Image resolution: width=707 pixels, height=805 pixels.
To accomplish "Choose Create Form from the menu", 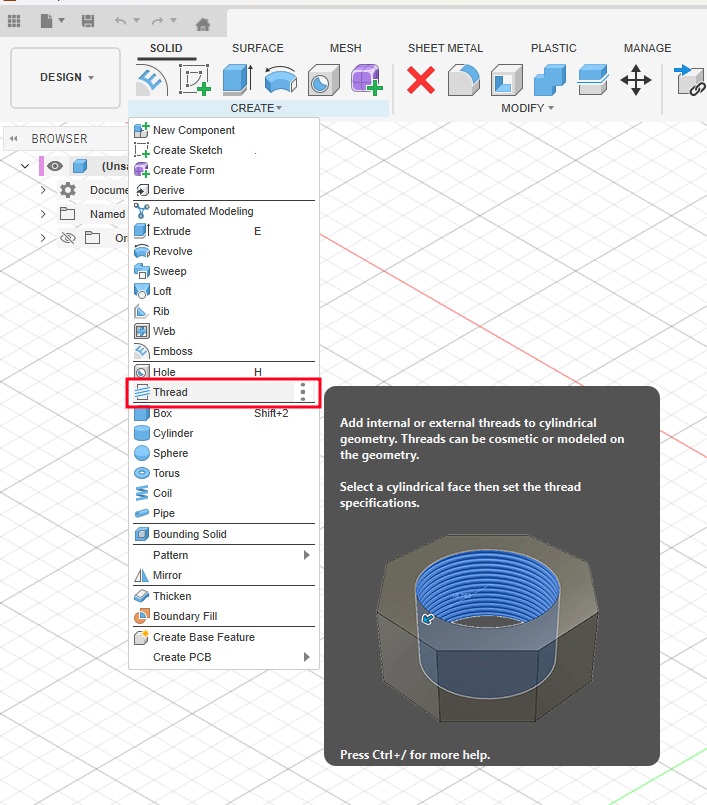I will click(x=224, y=170).
